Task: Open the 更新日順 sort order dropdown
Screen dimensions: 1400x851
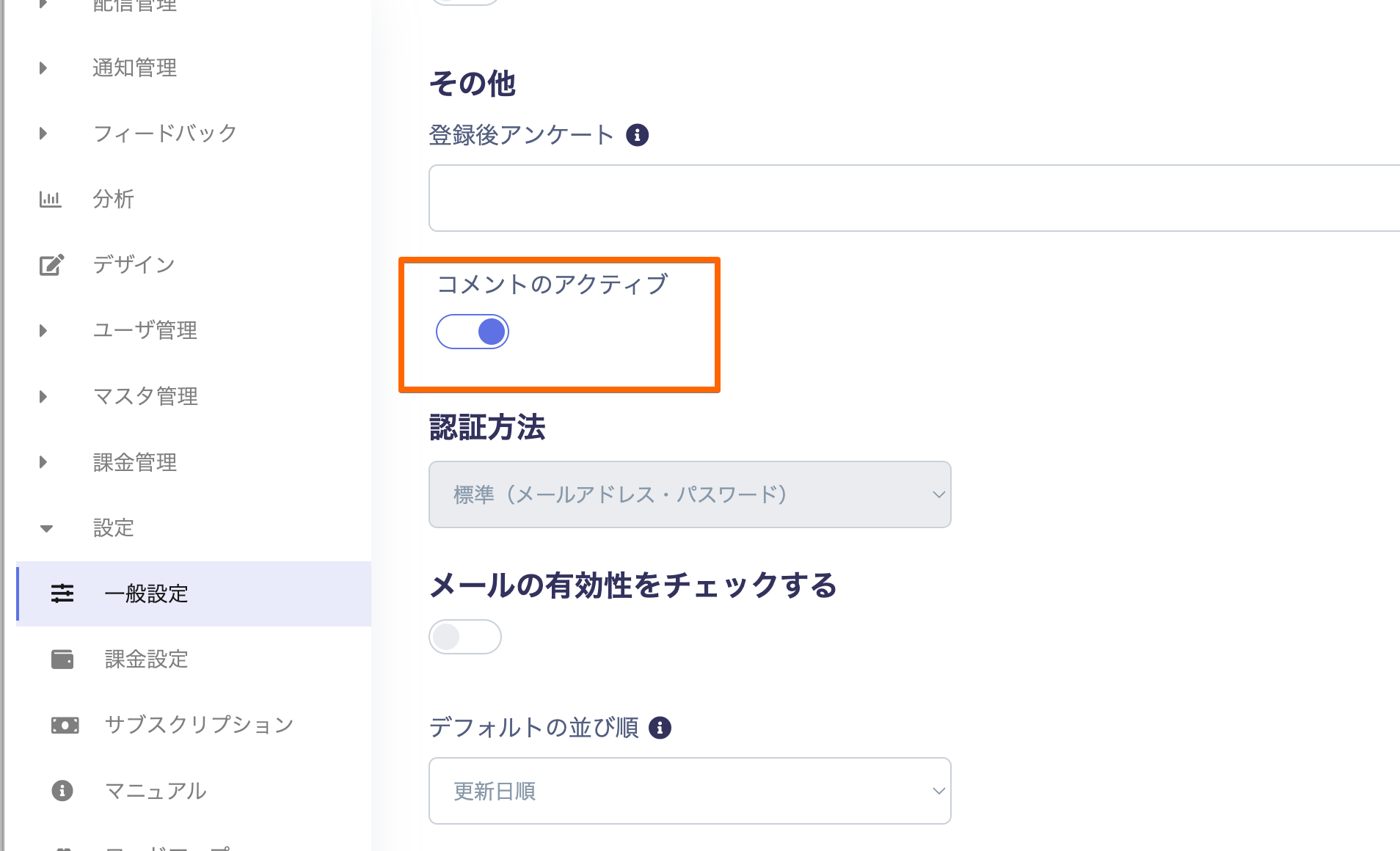Action: (x=690, y=791)
